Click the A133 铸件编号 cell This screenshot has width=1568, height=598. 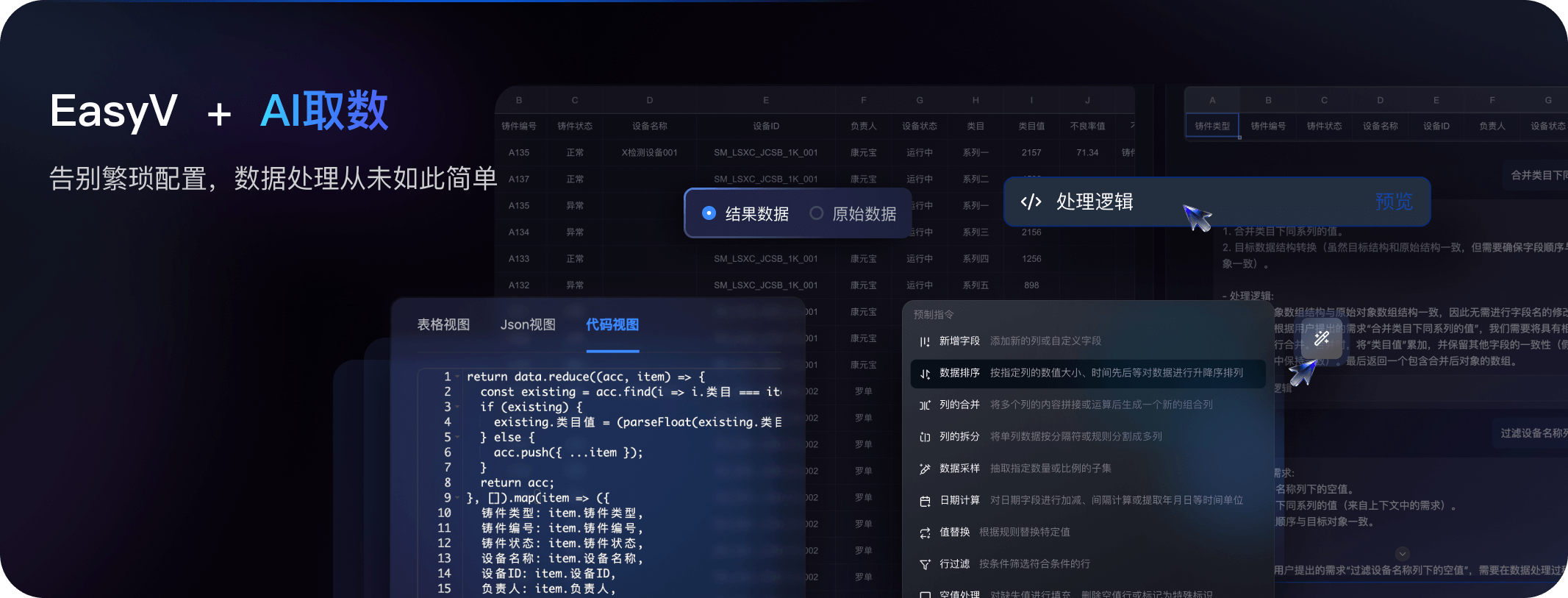click(519, 258)
